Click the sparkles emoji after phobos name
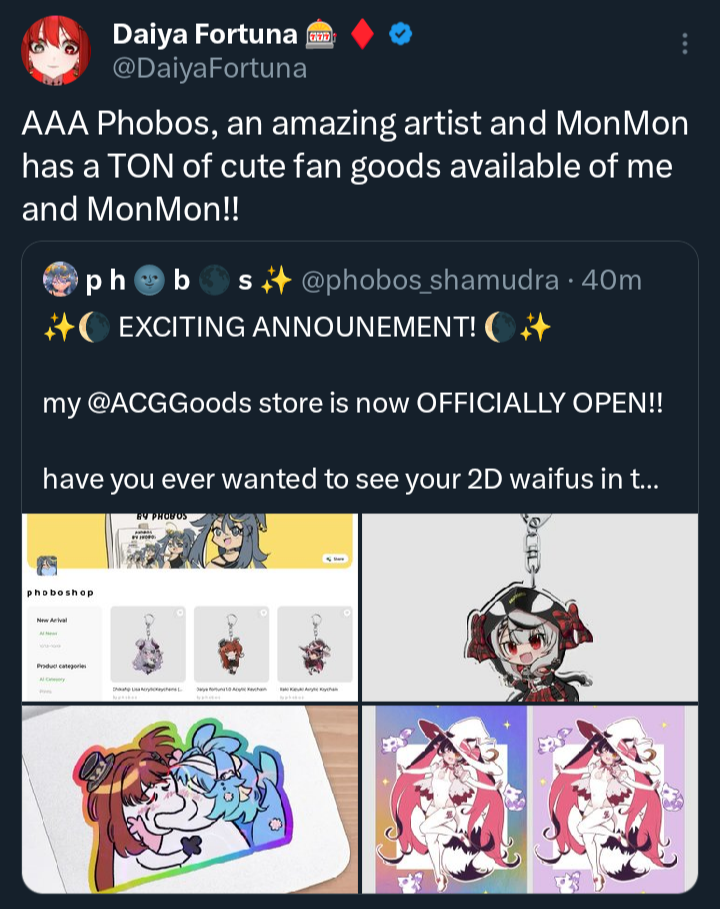 click(276, 281)
